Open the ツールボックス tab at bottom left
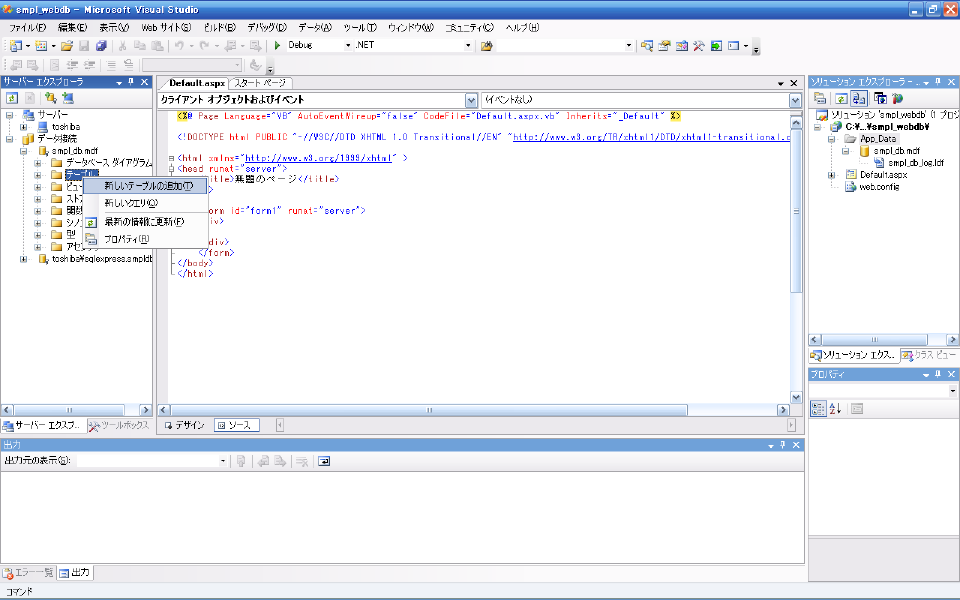 (119, 425)
